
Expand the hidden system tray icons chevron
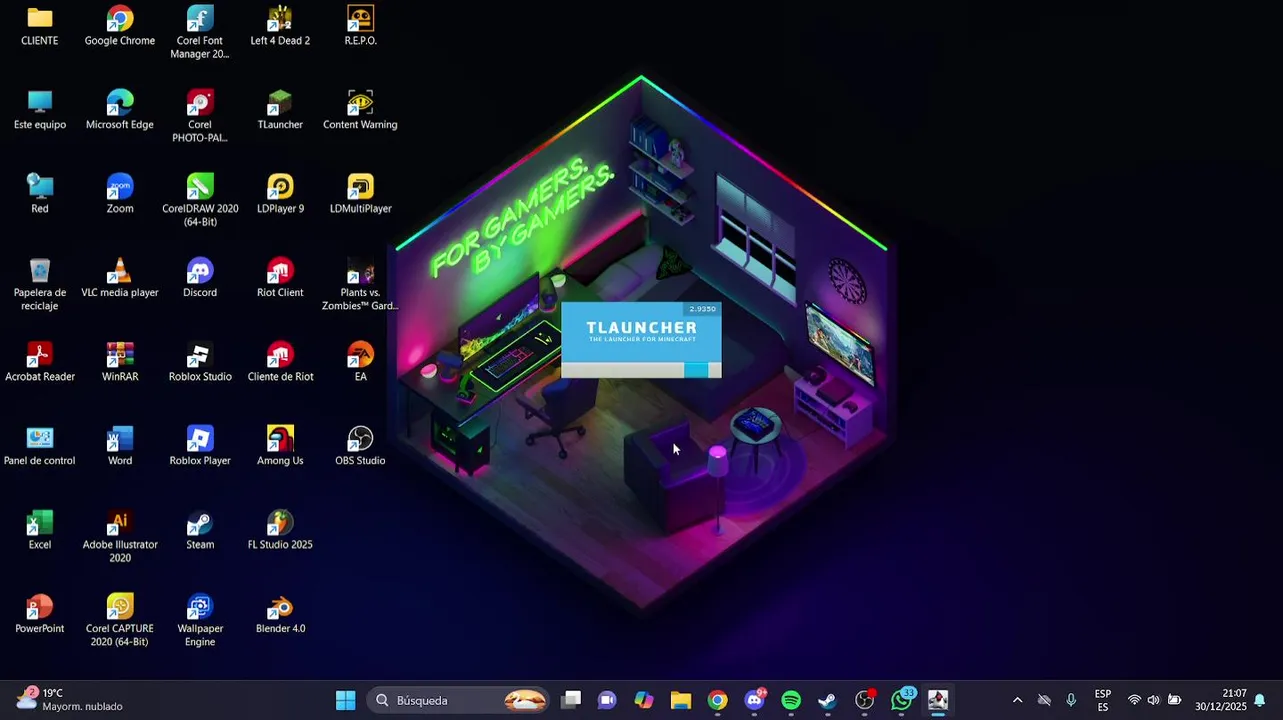(x=1017, y=700)
